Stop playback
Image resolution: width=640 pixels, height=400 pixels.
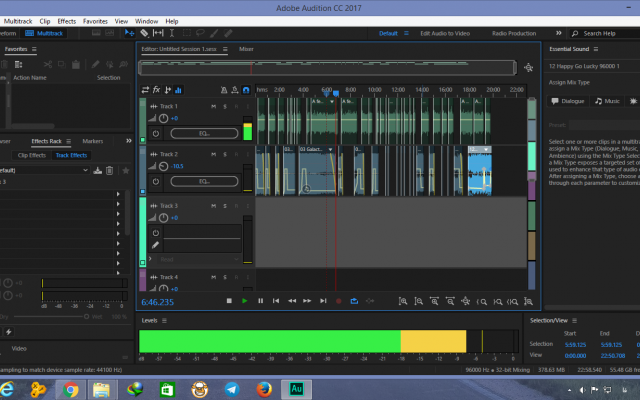pos(229,301)
